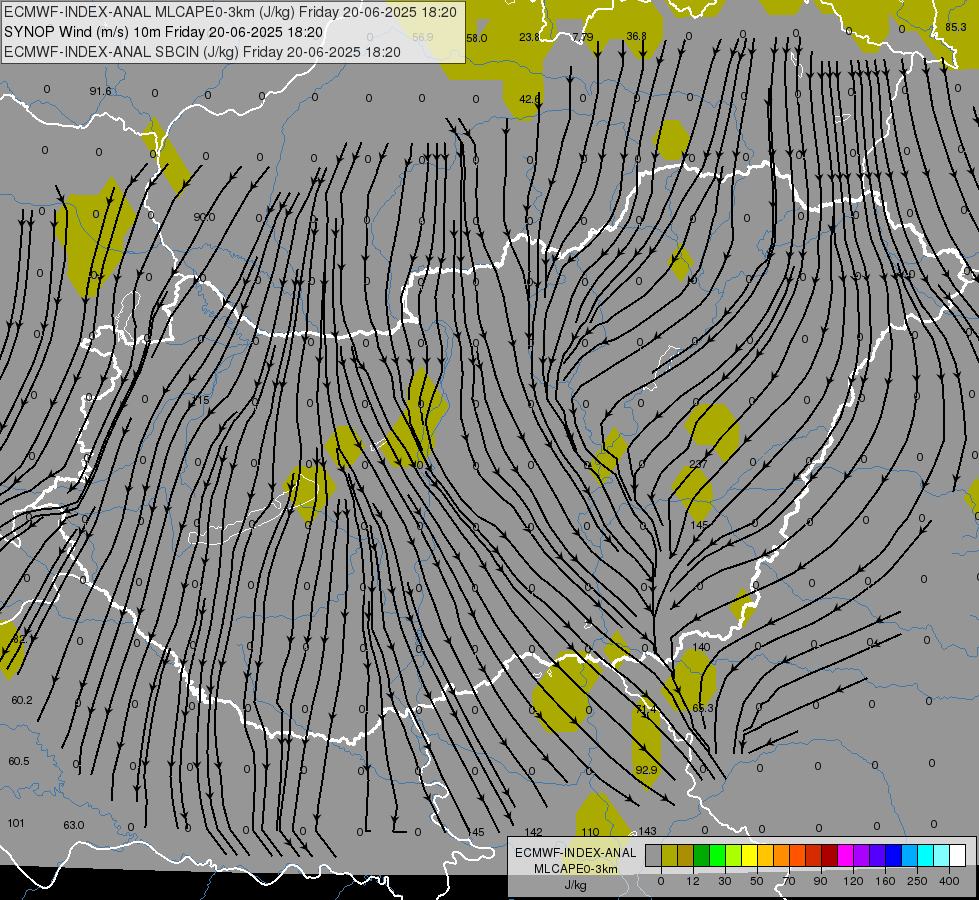Click legend tick label 30
Image resolution: width=979 pixels, height=900 pixels.
tap(725, 881)
